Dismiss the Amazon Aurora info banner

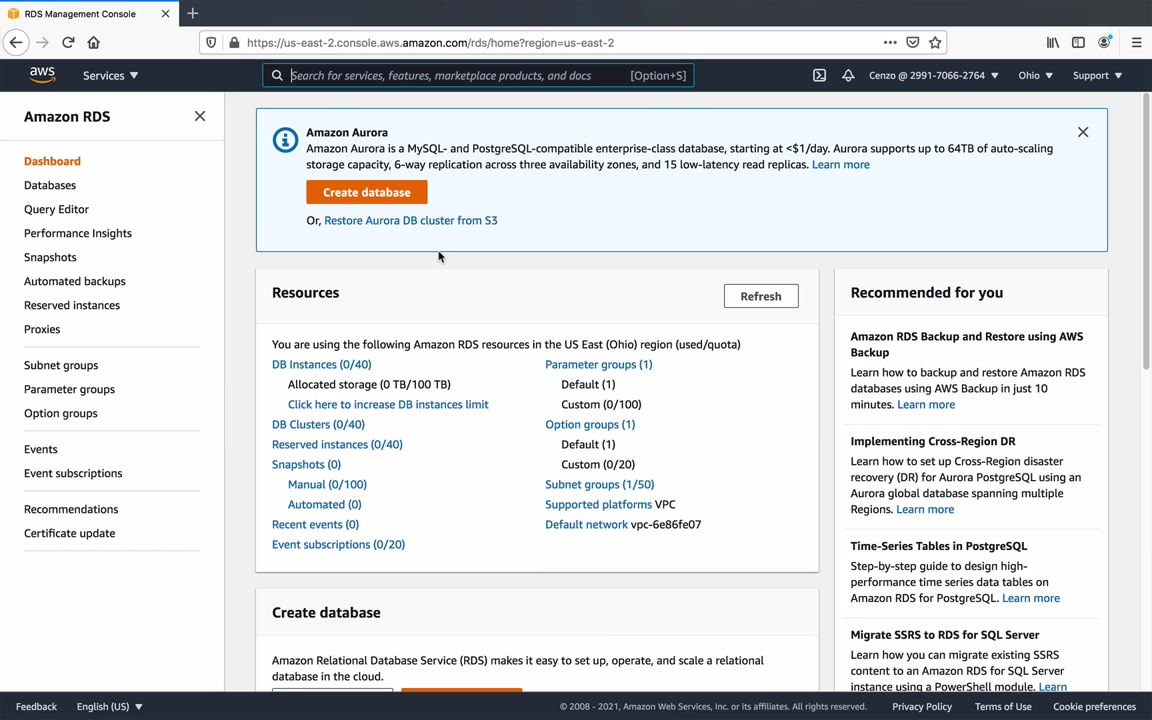tap(1083, 132)
